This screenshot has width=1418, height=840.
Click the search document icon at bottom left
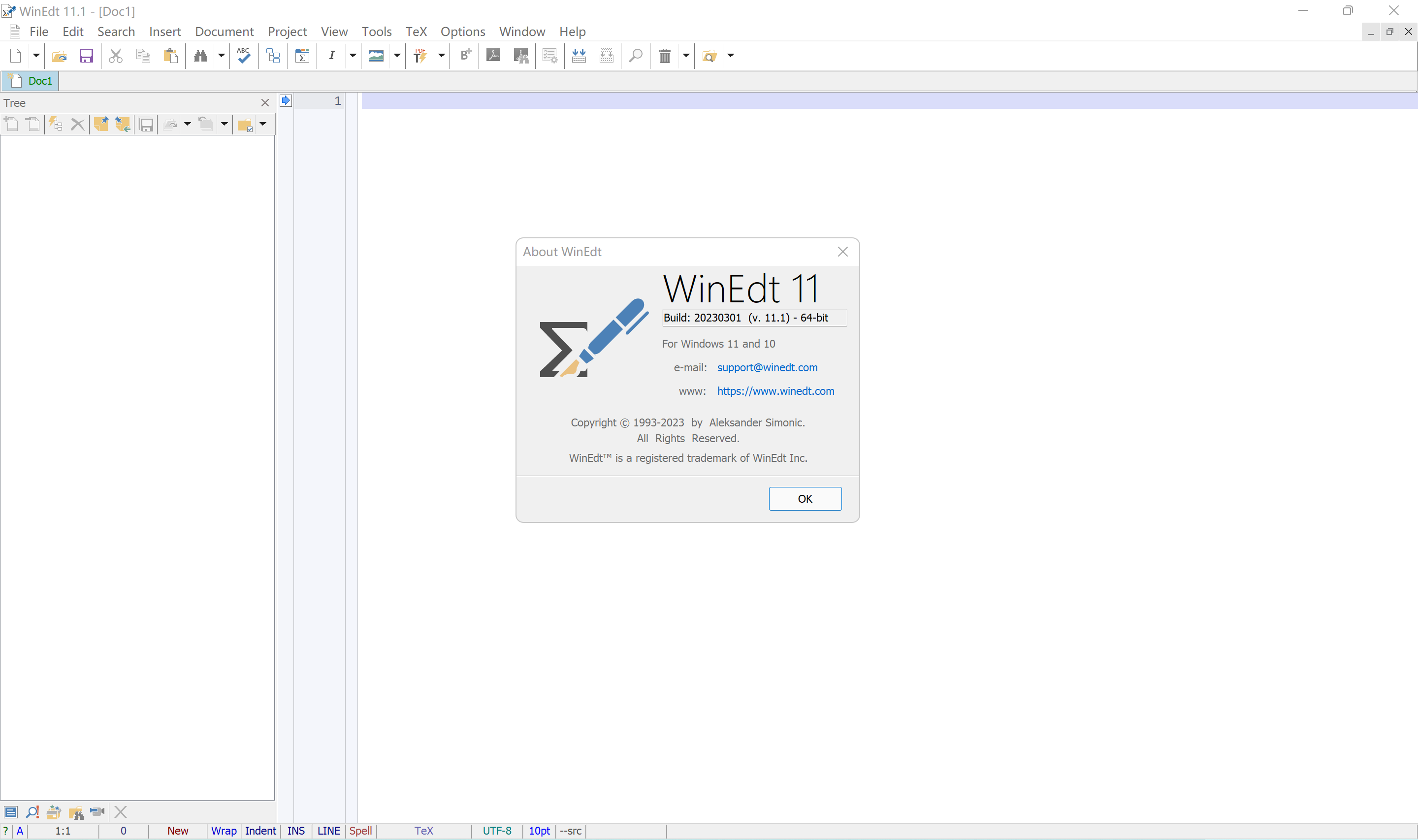(x=32, y=812)
